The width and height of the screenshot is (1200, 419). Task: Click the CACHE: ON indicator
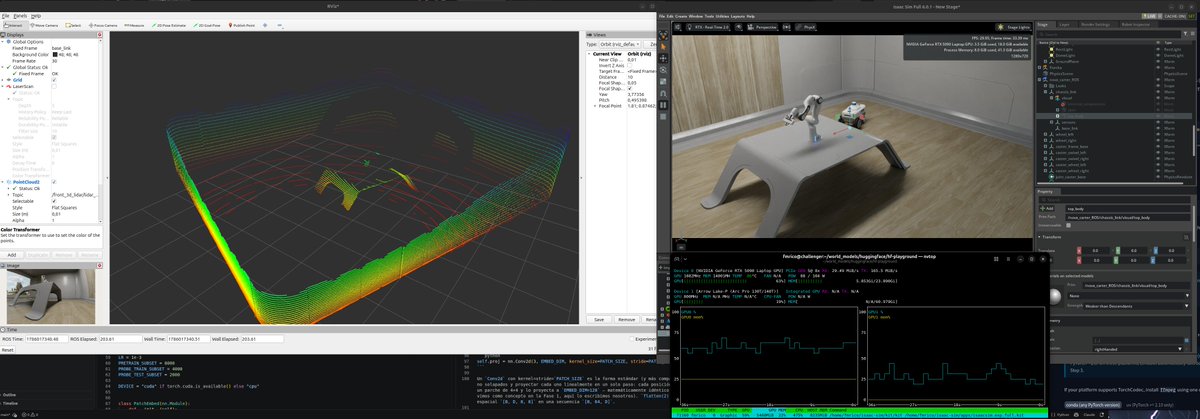click(1176, 16)
